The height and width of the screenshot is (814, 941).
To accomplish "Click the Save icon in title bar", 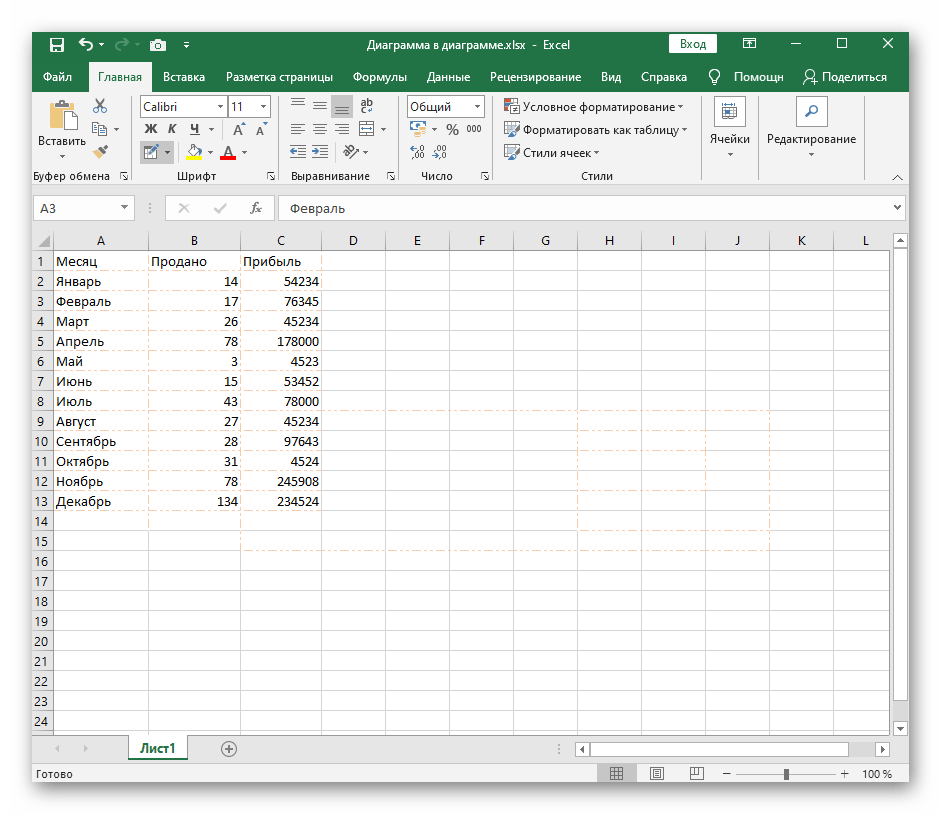I will pyautogui.click(x=56, y=45).
